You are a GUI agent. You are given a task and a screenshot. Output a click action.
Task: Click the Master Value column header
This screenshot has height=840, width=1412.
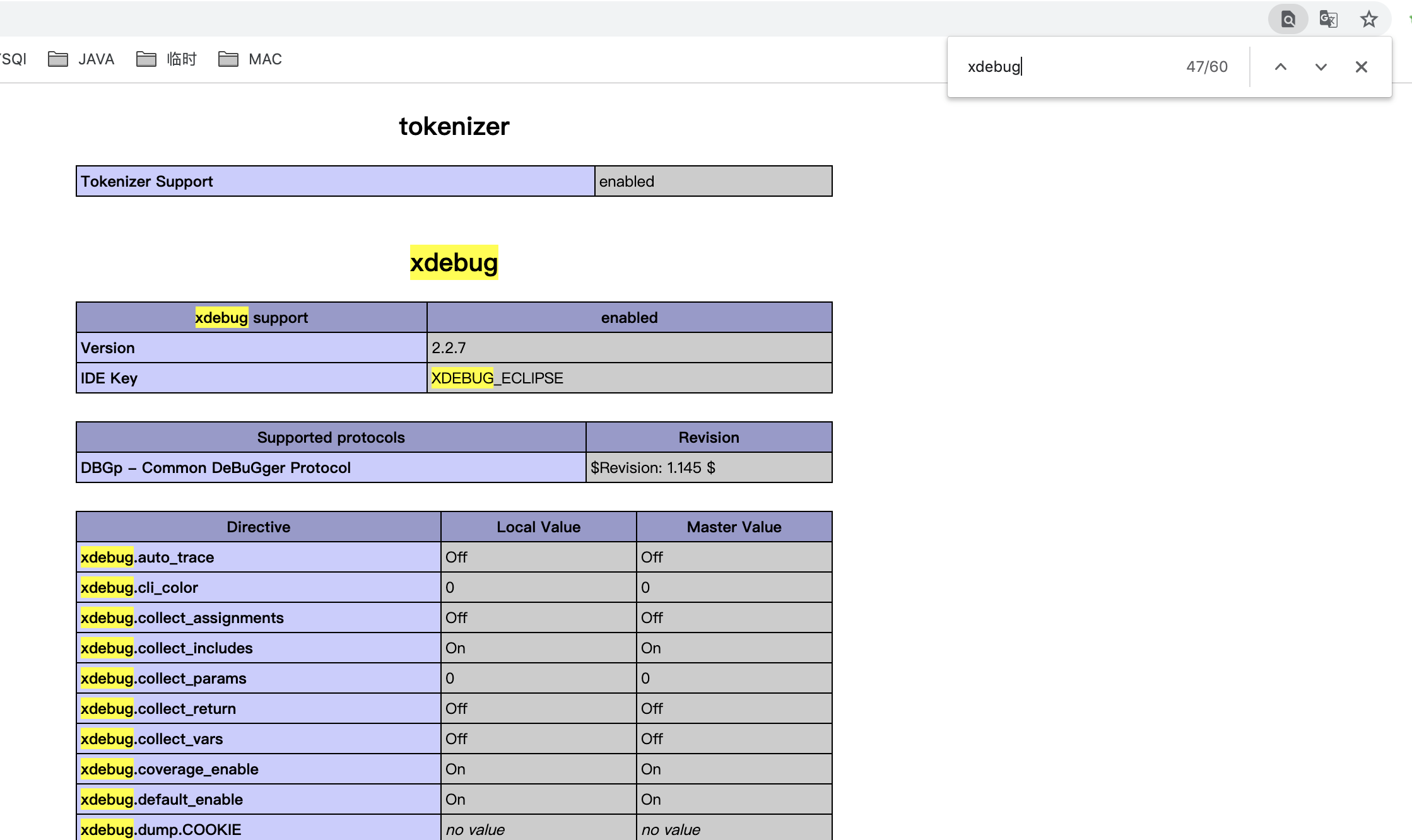(x=734, y=527)
